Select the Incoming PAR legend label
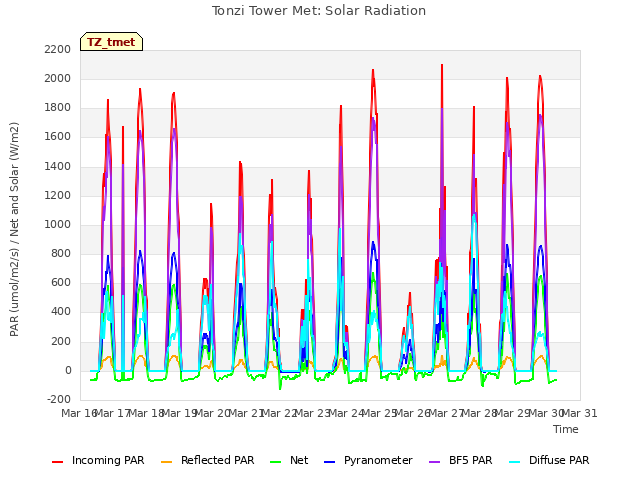Image resolution: width=640 pixels, height=480 pixels. pos(108,460)
